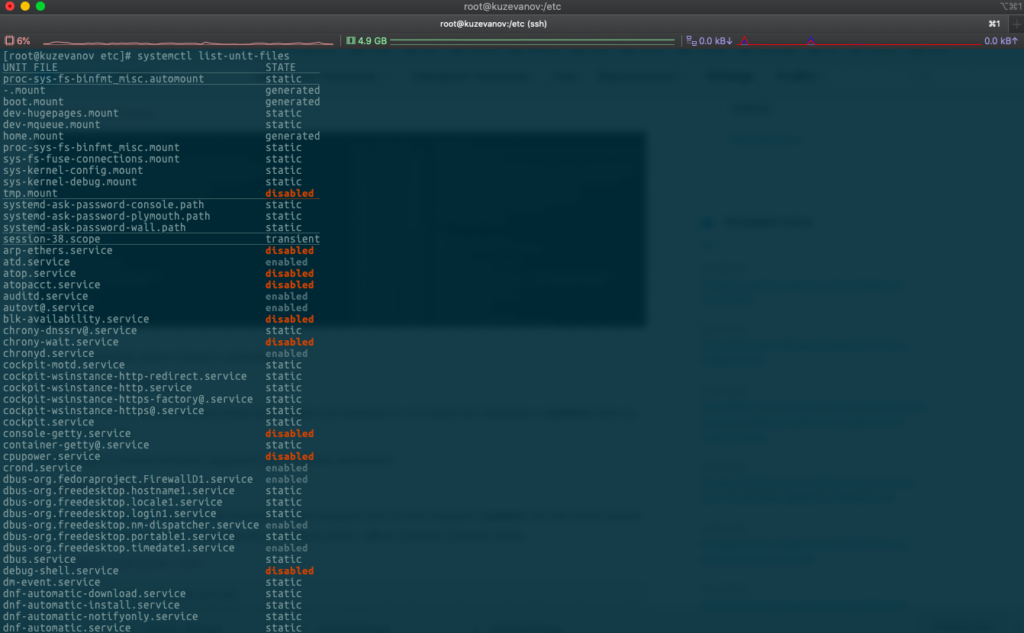Viewport: 1024px width, 633px height.
Task: Click the CPU usage icon in status bar
Action: [x=10, y=41]
